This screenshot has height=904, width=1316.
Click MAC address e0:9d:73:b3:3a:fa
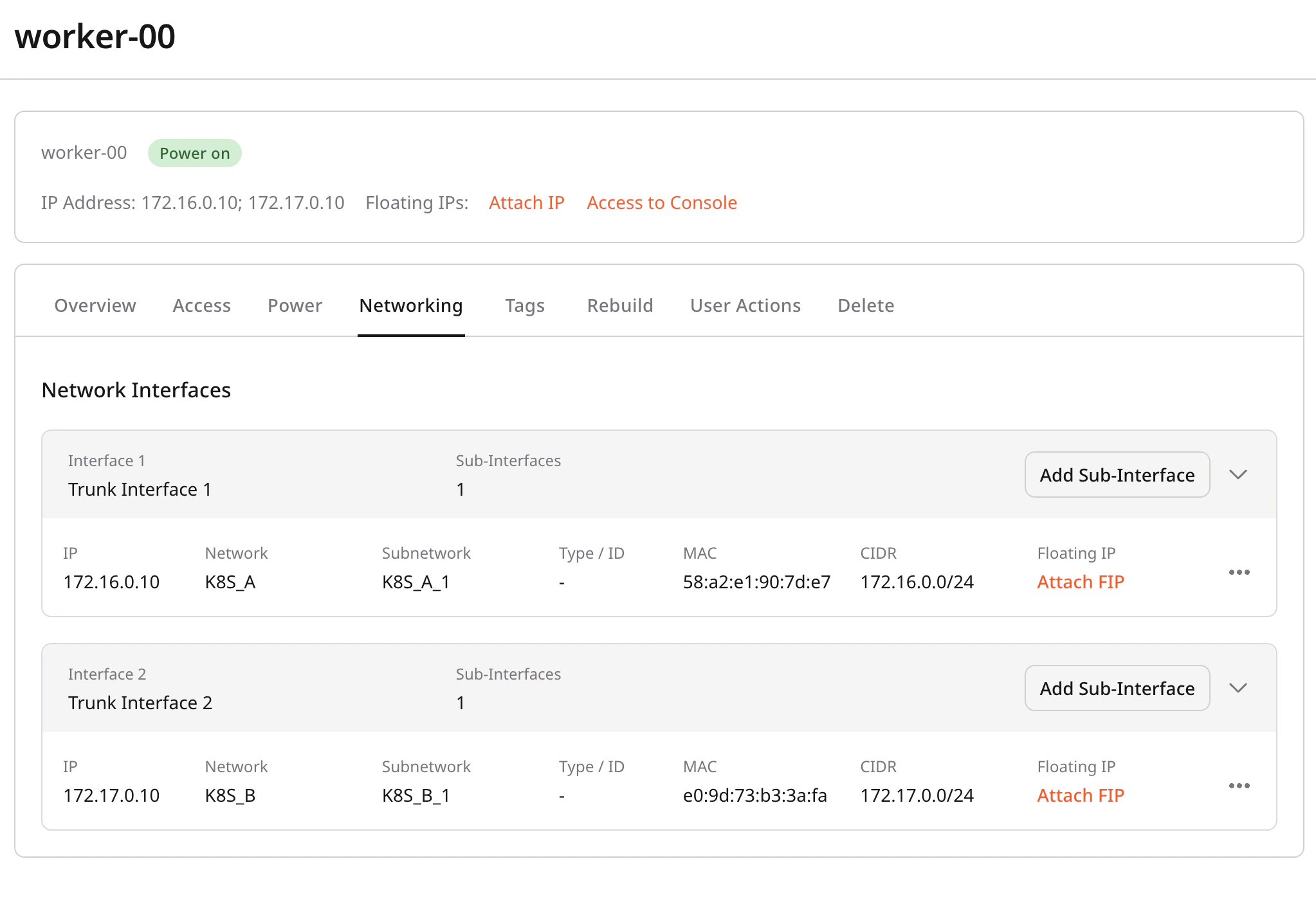754,795
